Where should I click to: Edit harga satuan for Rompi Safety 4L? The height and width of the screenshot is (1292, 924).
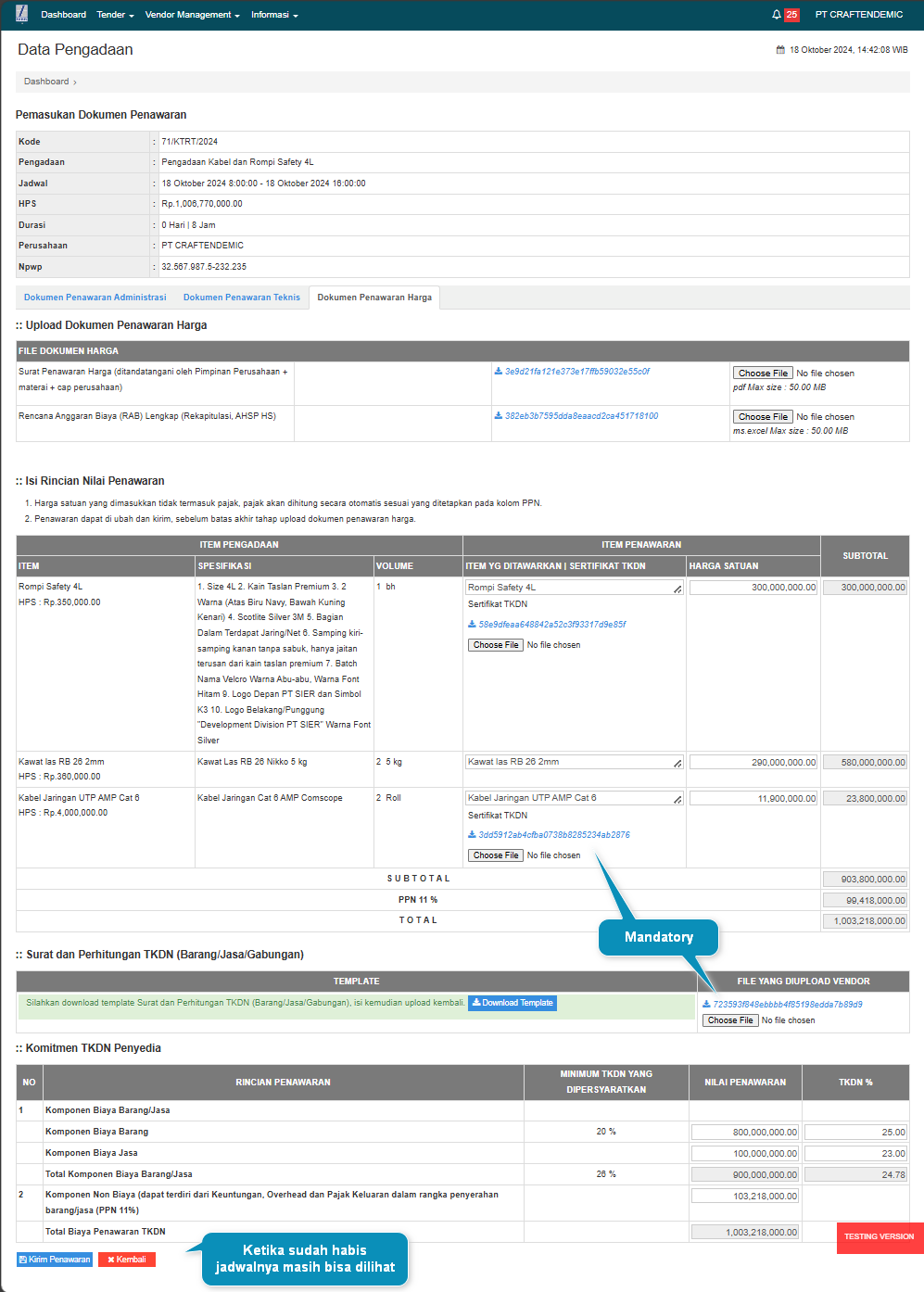[753, 588]
